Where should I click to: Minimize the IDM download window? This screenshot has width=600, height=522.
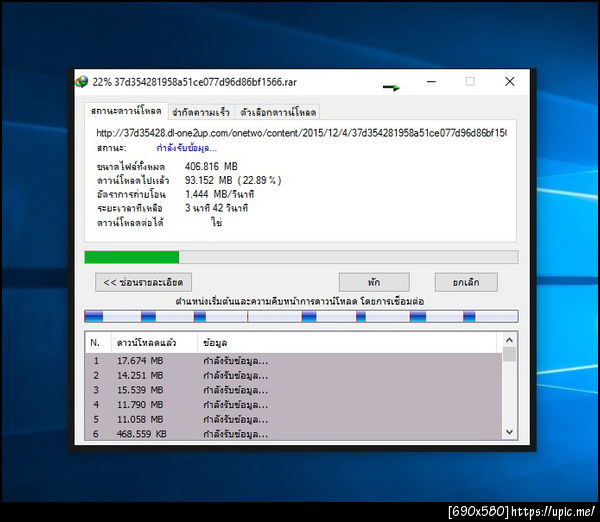point(431,82)
